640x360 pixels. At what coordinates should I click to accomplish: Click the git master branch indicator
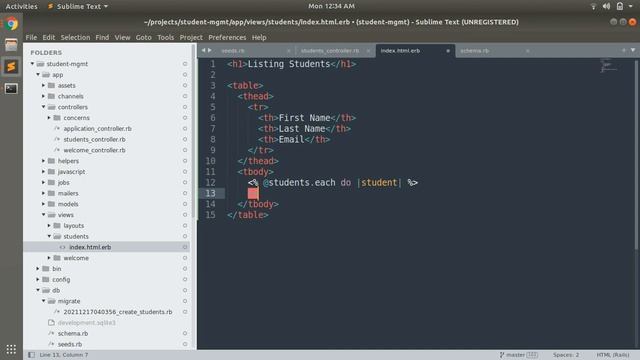pyautogui.click(x=518, y=355)
